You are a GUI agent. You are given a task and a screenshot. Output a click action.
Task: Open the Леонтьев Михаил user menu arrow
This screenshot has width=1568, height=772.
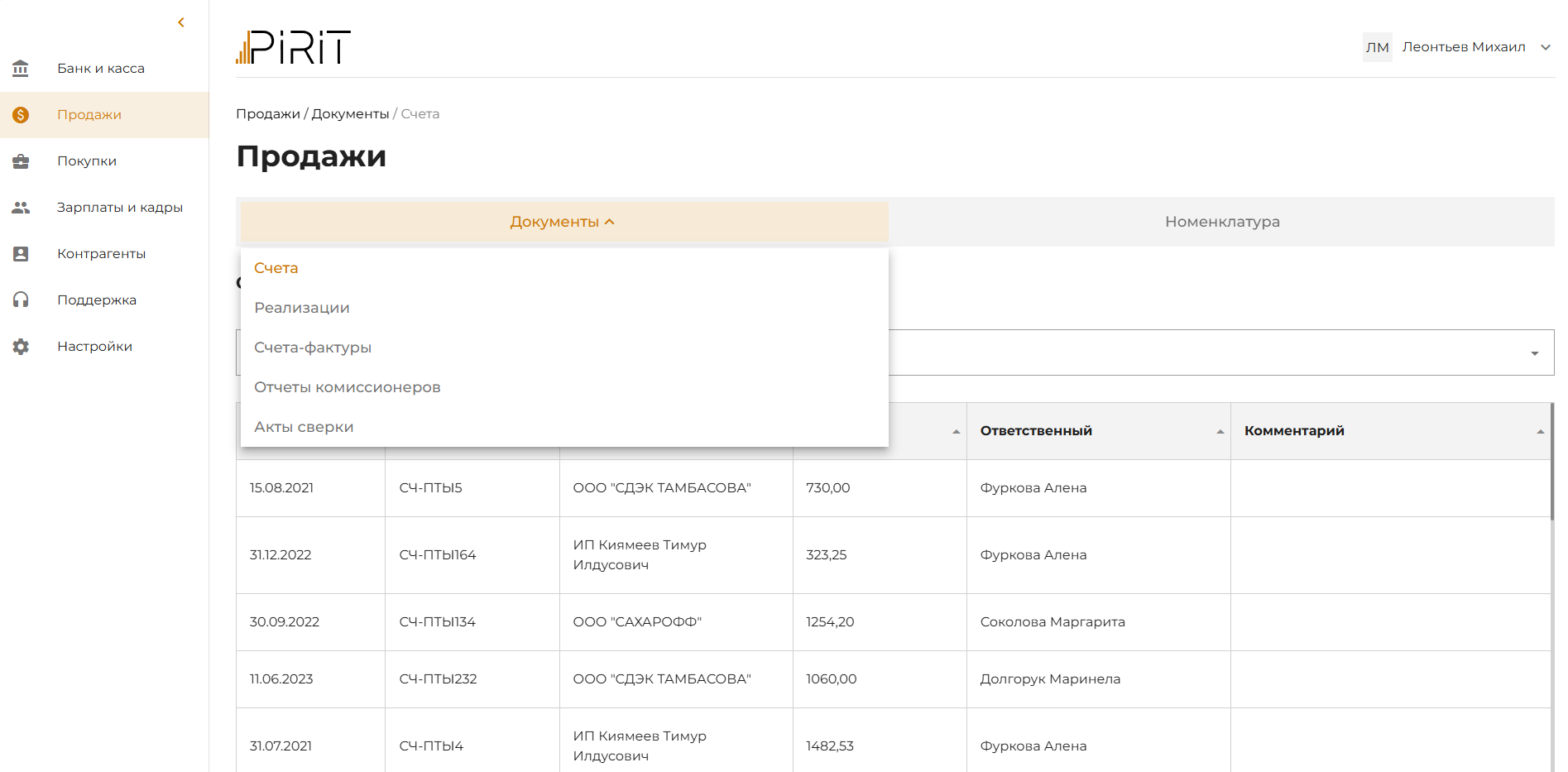[x=1545, y=47]
